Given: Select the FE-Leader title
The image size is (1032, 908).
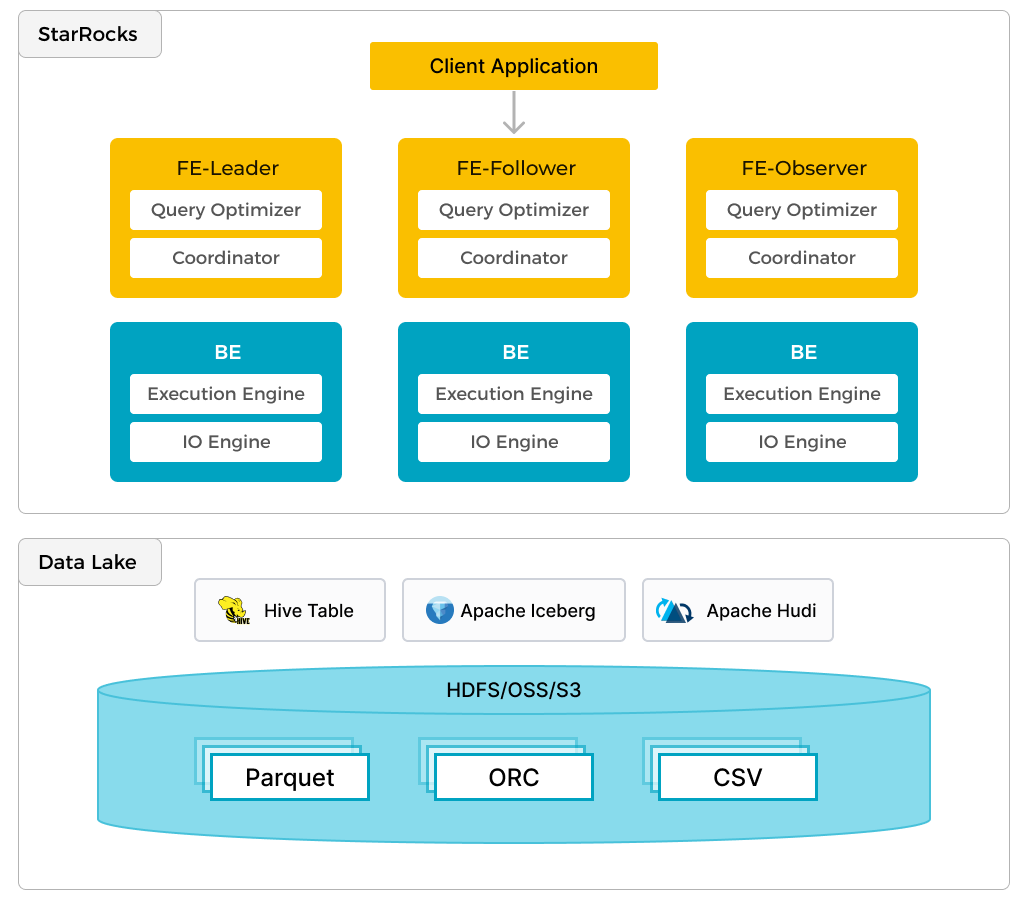Looking at the screenshot, I should (x=226, y=168).
